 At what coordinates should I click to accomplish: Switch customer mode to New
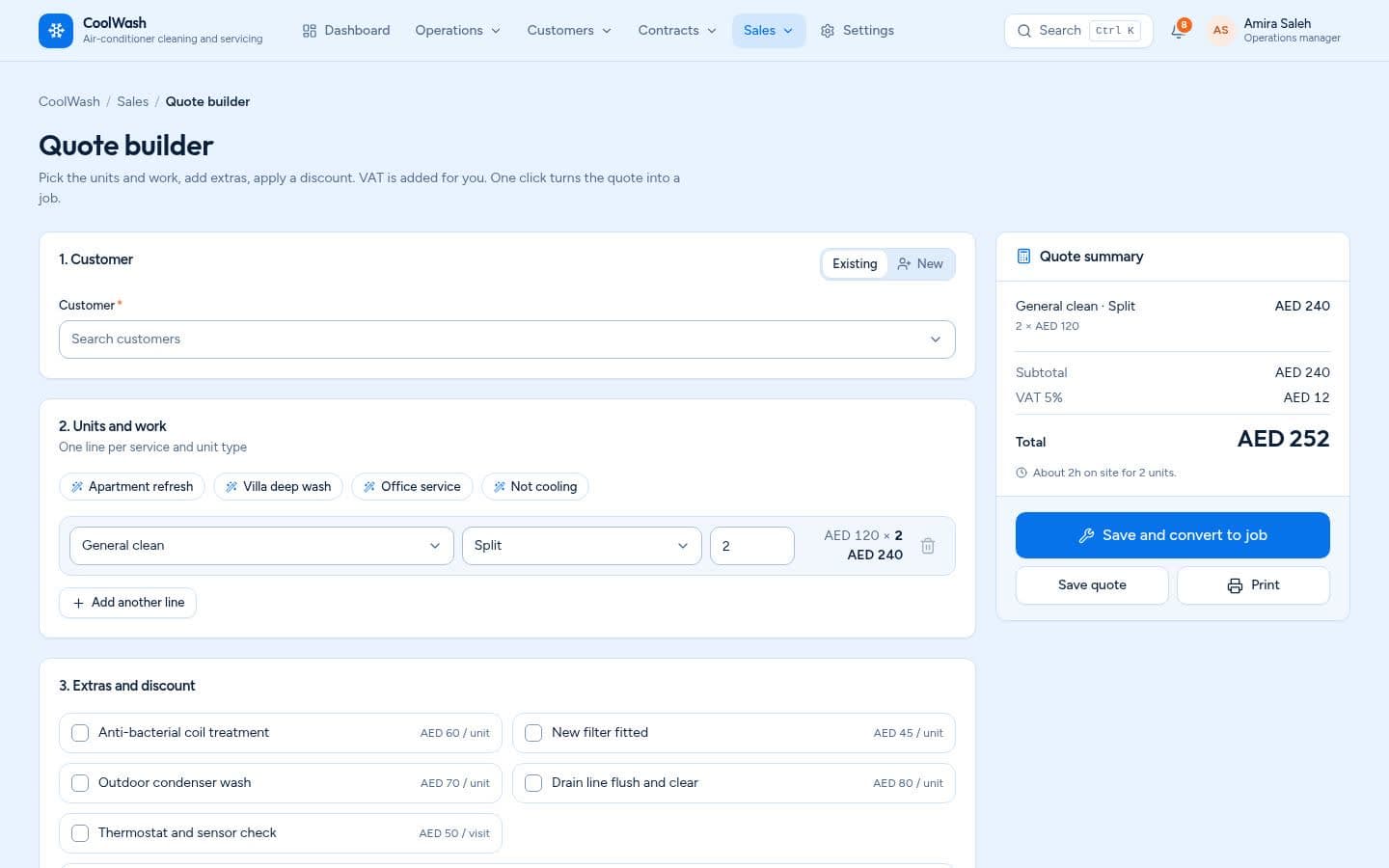(x=920, y=264)
